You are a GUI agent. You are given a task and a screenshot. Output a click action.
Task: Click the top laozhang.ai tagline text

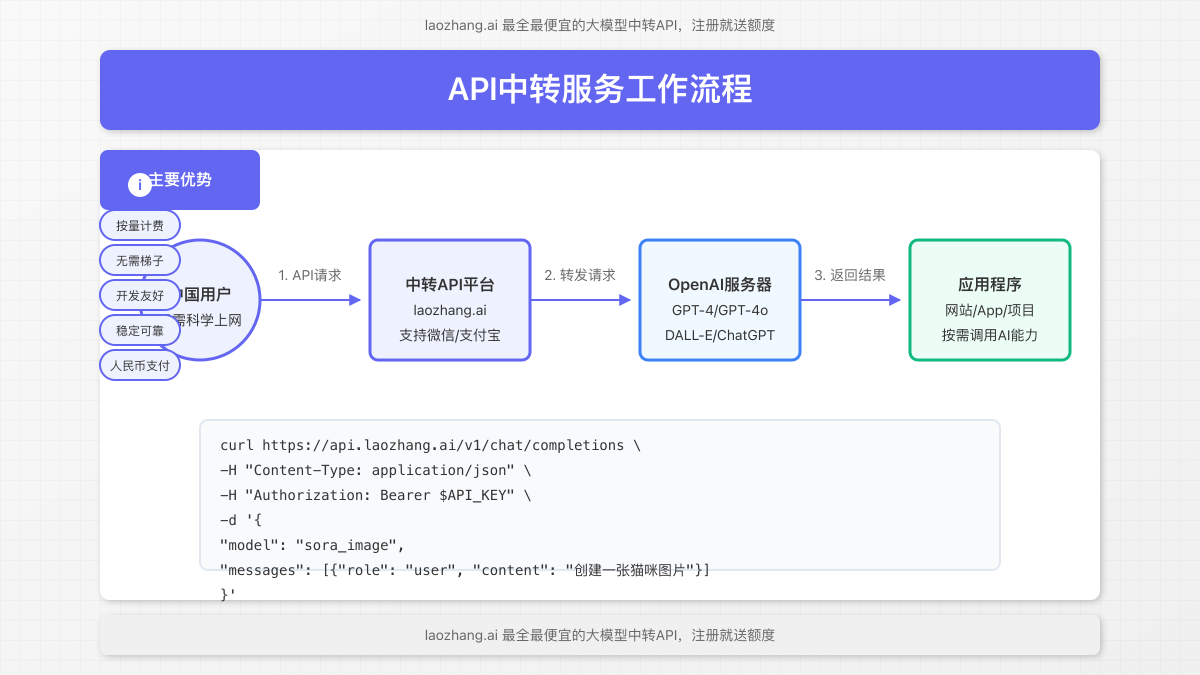point(600,25)
